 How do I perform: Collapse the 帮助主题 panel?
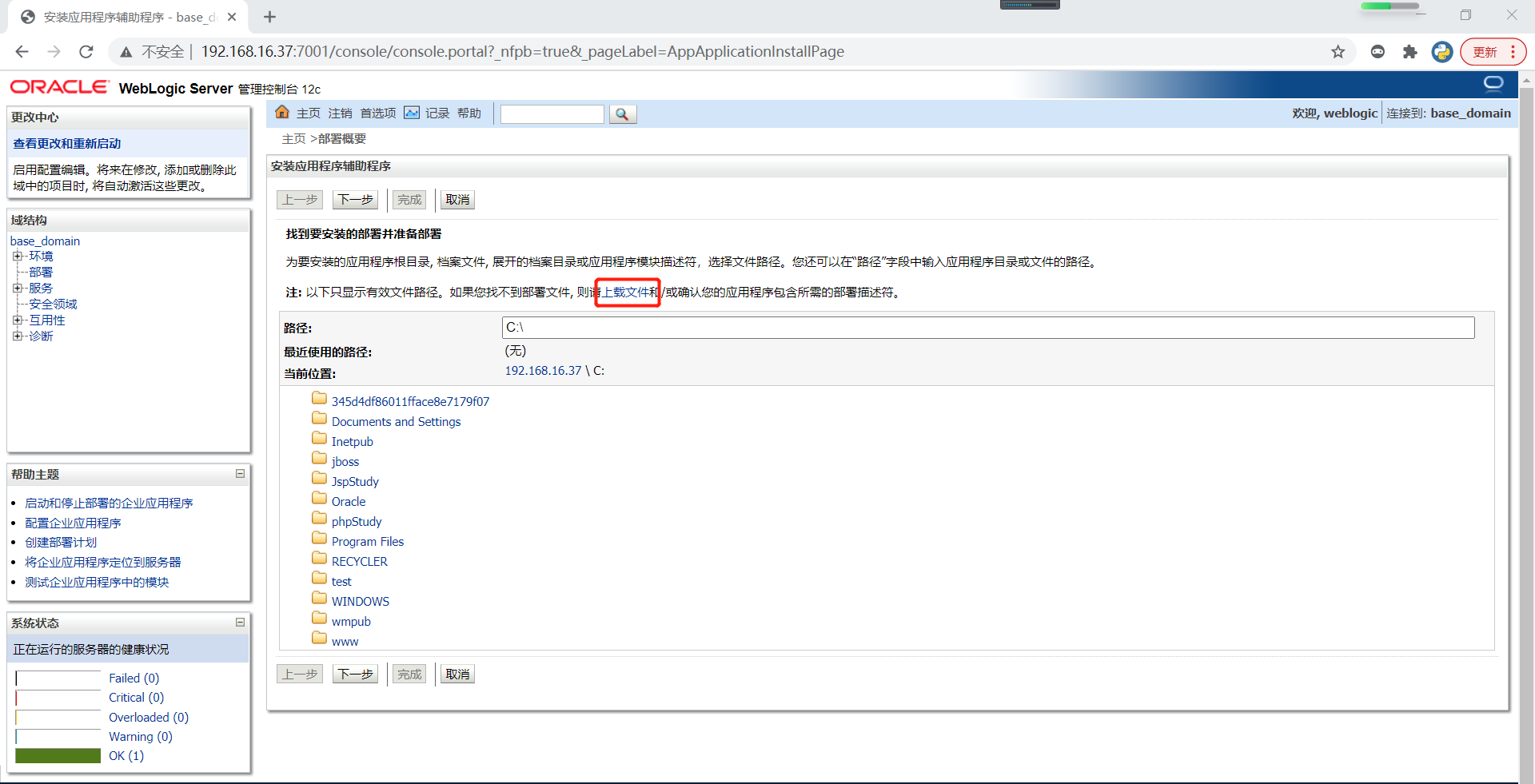240,474
